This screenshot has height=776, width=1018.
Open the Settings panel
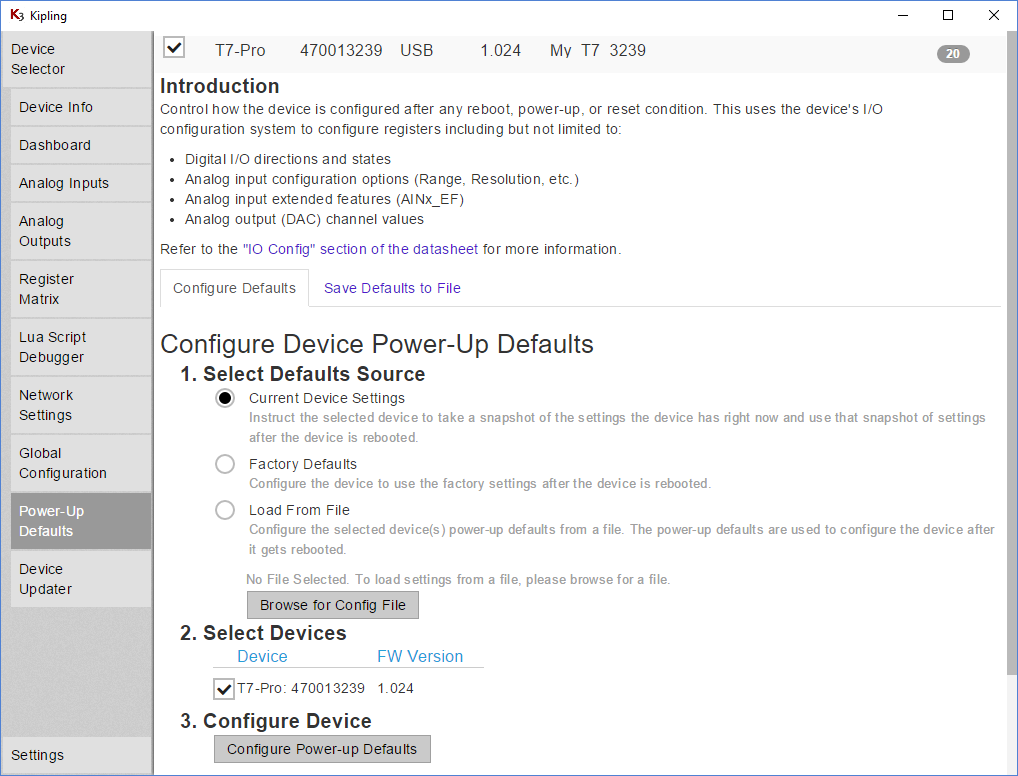click(37, 755)
